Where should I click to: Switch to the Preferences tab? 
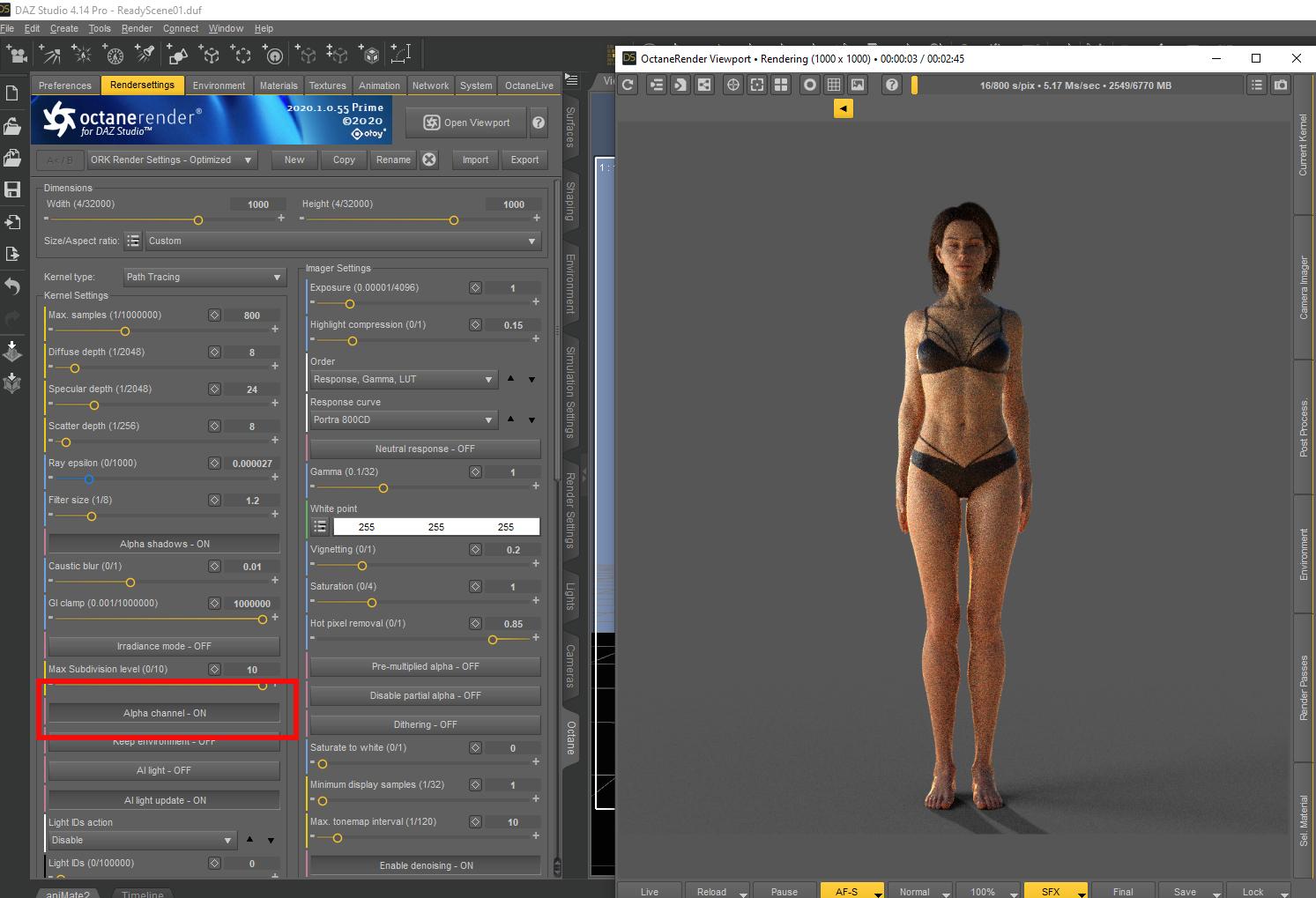click(65, 85)
